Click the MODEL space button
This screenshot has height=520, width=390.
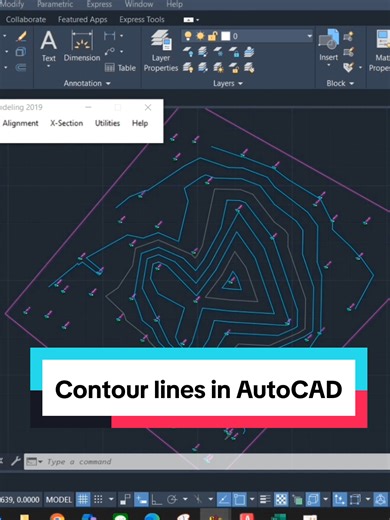[x=59, y=499]
